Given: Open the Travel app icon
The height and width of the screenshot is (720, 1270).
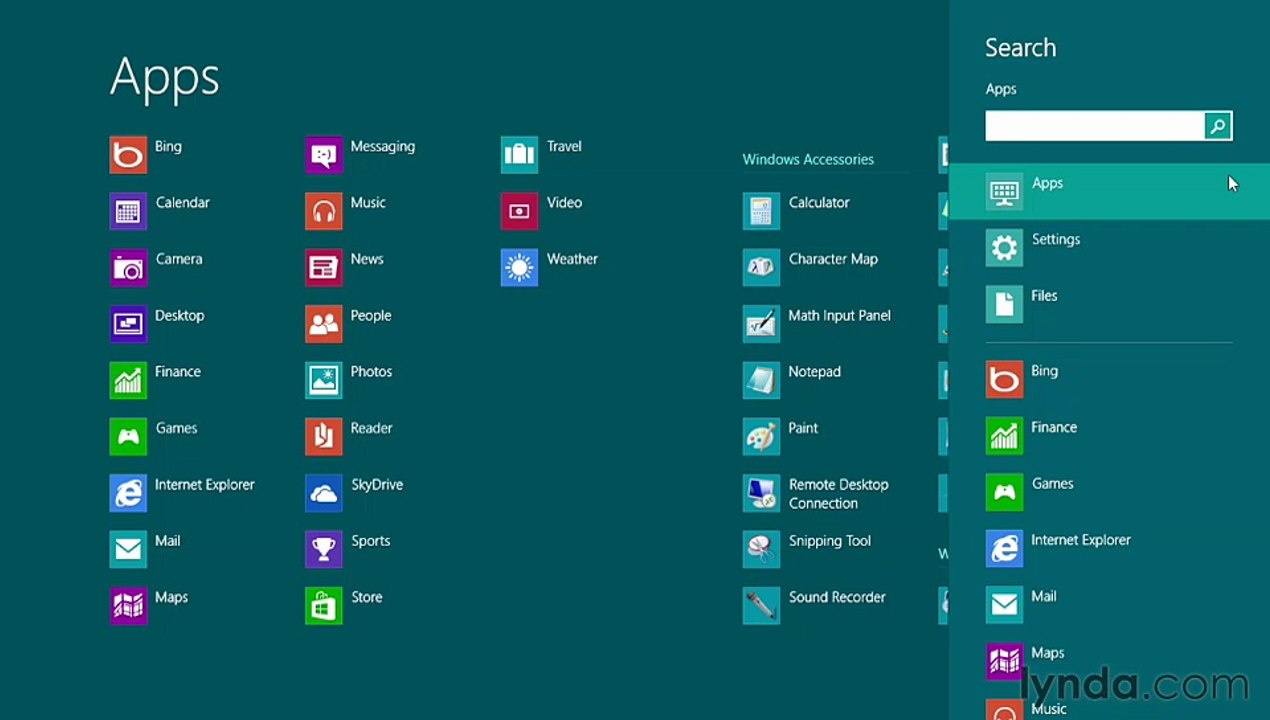Looking at the screenshot, I should pos(519,155).
